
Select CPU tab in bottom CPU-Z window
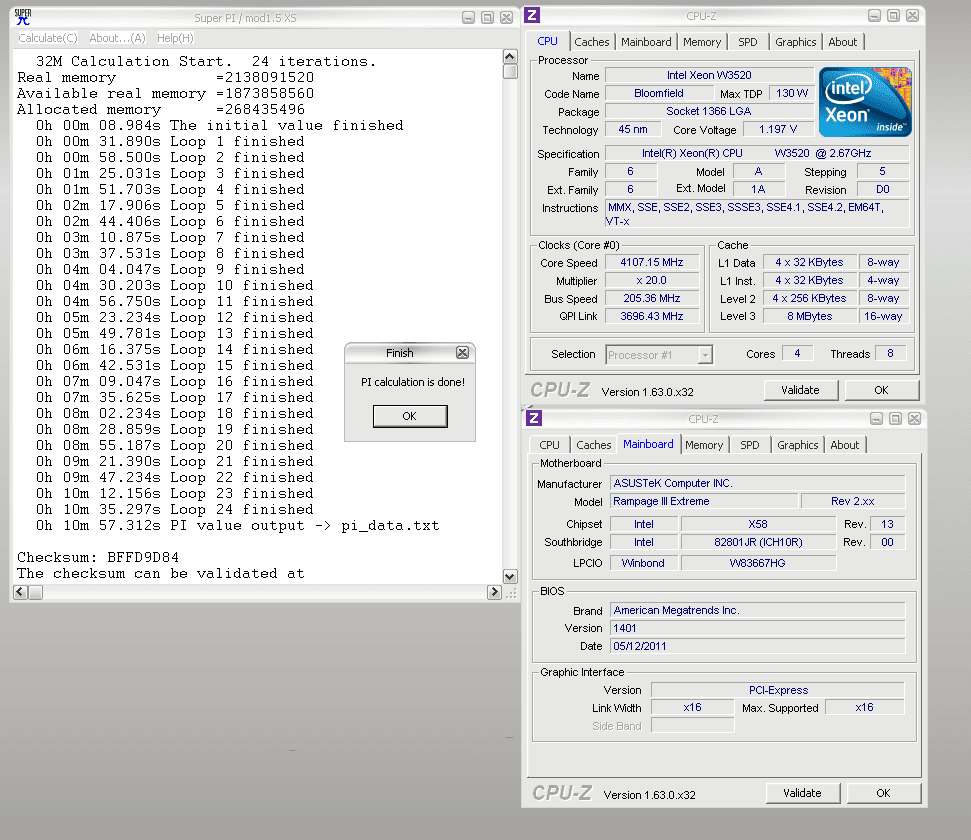click(x=549, y=445)
